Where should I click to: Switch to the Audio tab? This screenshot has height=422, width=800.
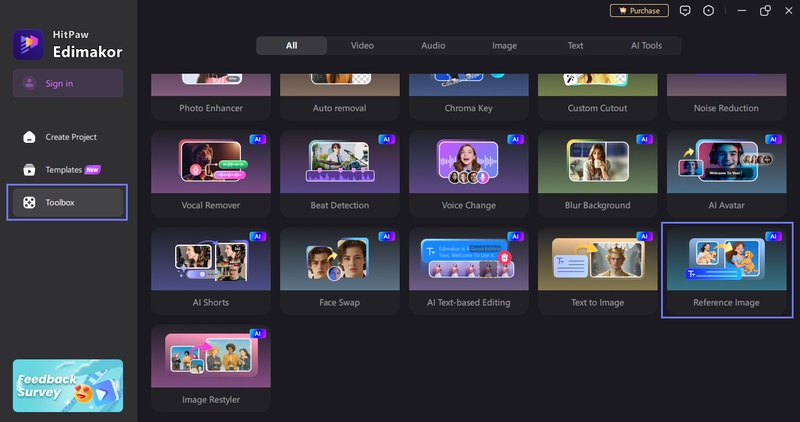[433, 46]
